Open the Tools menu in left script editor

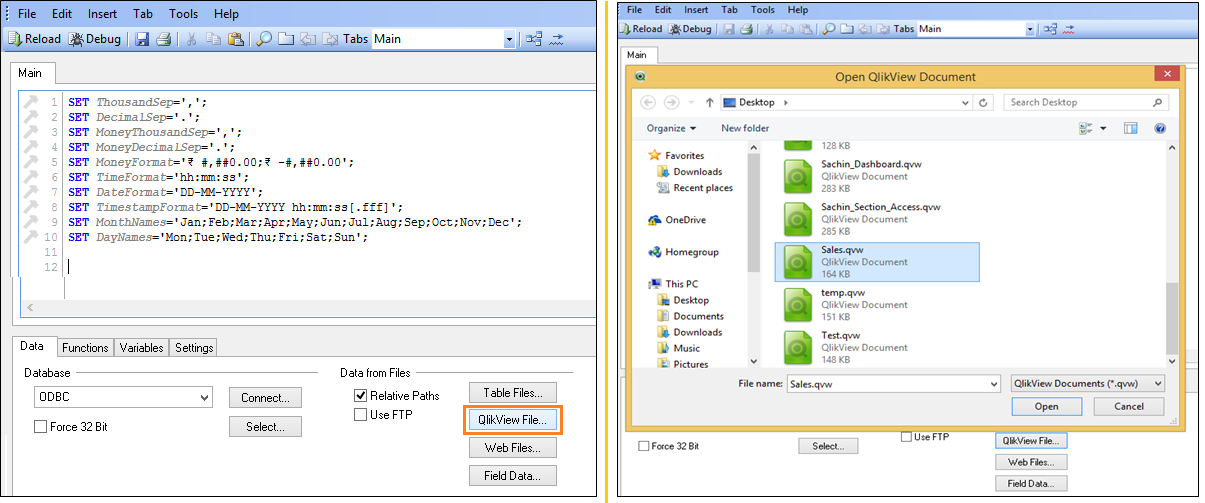(x=184, y=14)
